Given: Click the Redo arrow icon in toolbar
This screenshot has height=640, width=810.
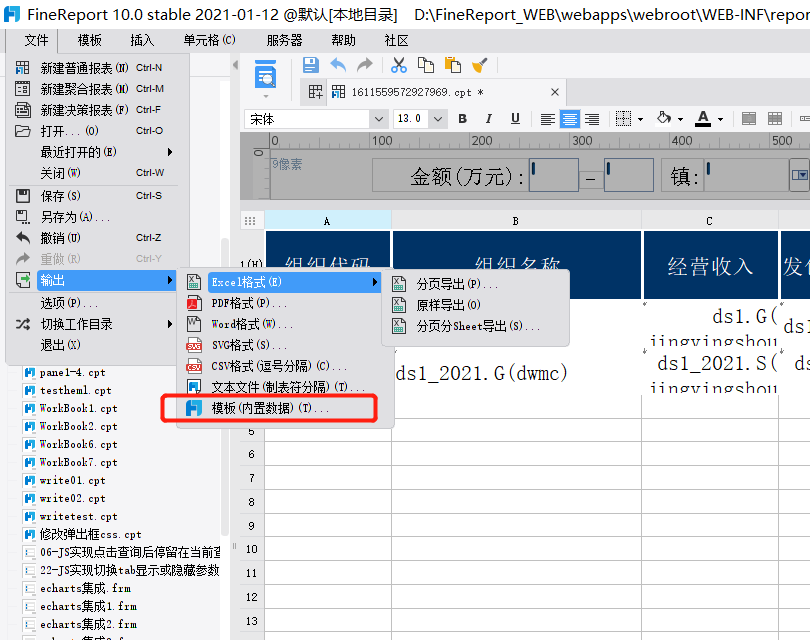Looking at the screenshot, I should coord(365,65).
